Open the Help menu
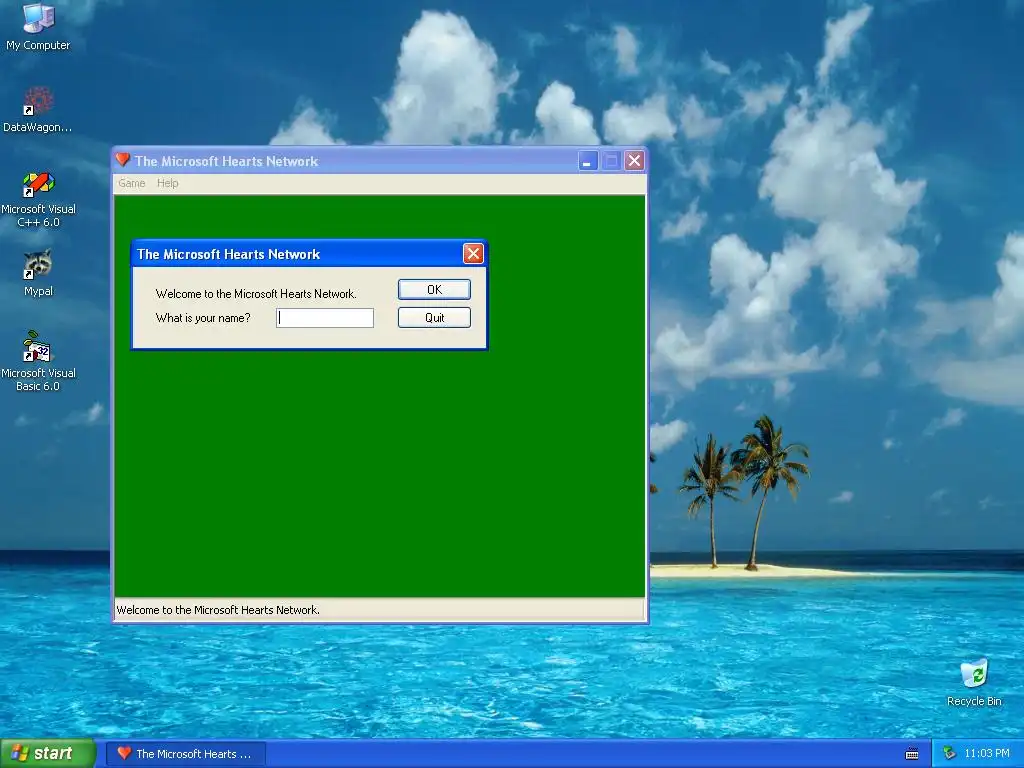The width and height of the screenshot is (1024, 768). pyautogui.click(x=167, y=183)
